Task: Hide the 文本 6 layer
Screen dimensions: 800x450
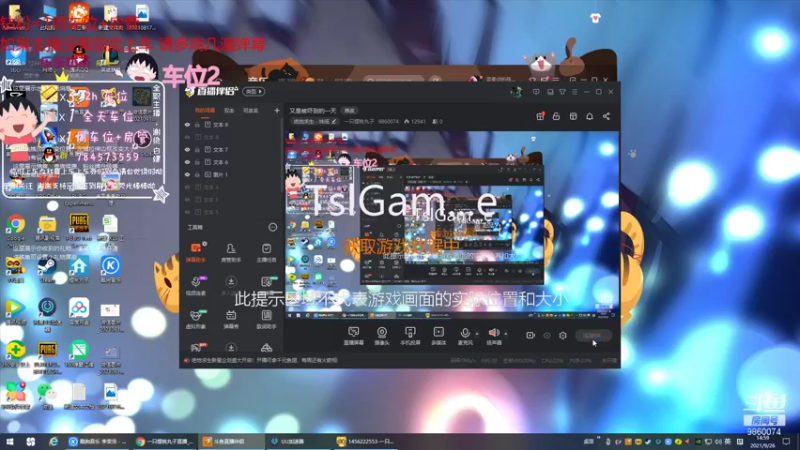Action: point(187,162)
